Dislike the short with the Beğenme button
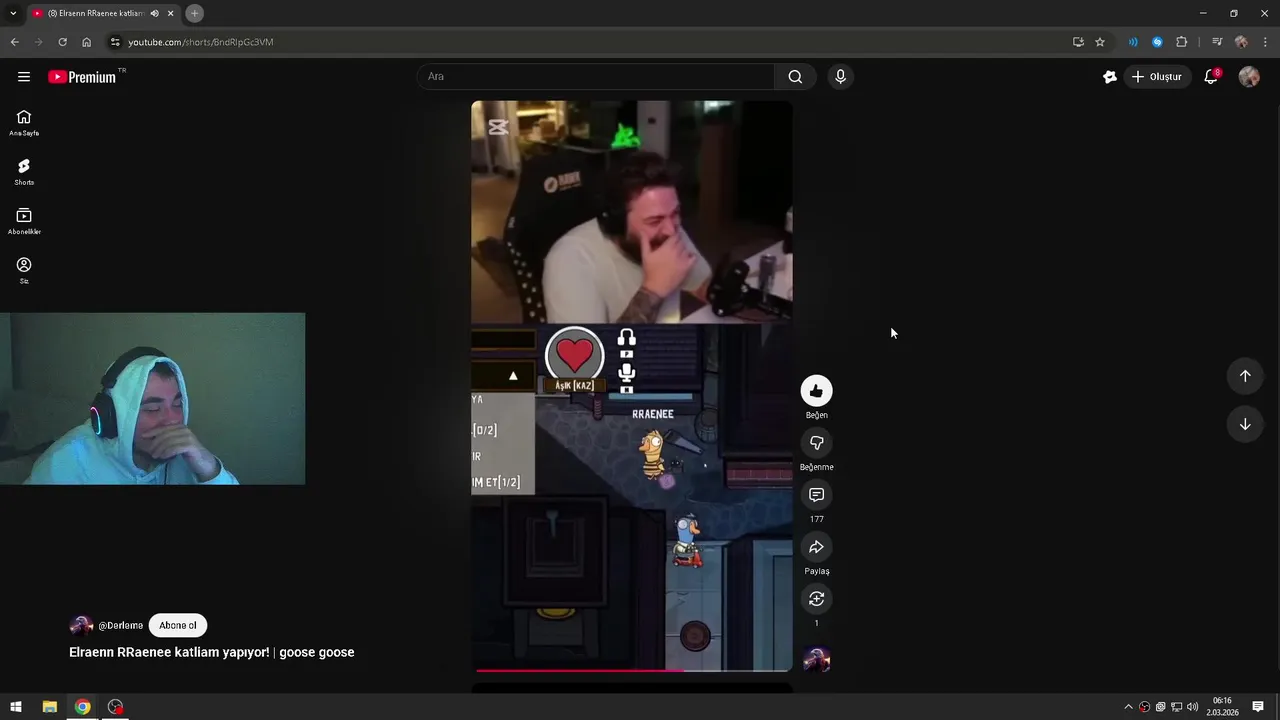Screen dimensions: 1280x720 point(816,443)
